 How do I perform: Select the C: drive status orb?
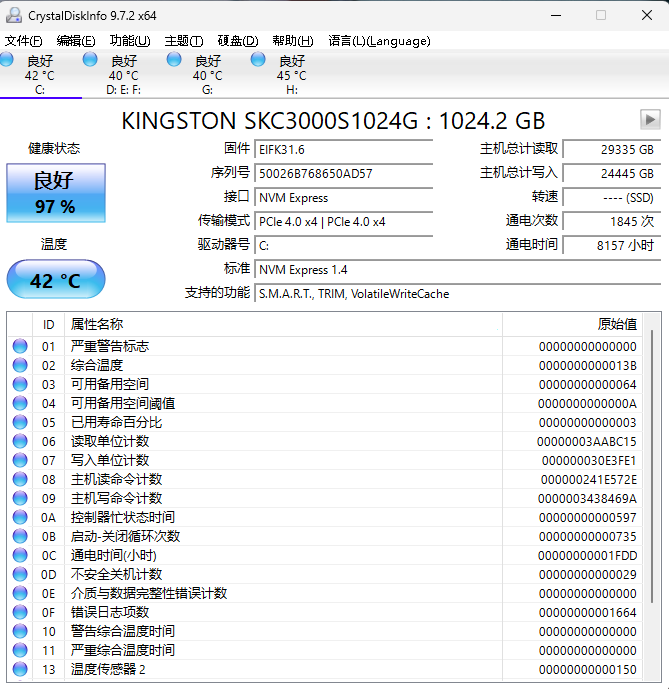point(7,61)
